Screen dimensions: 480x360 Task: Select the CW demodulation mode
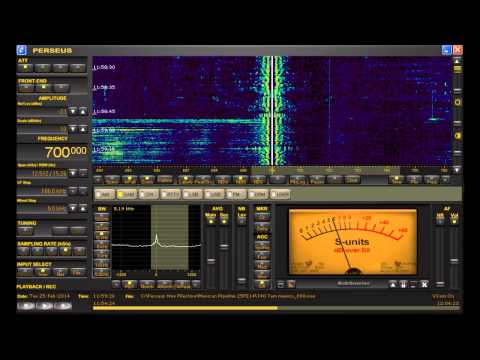point(149,194)
